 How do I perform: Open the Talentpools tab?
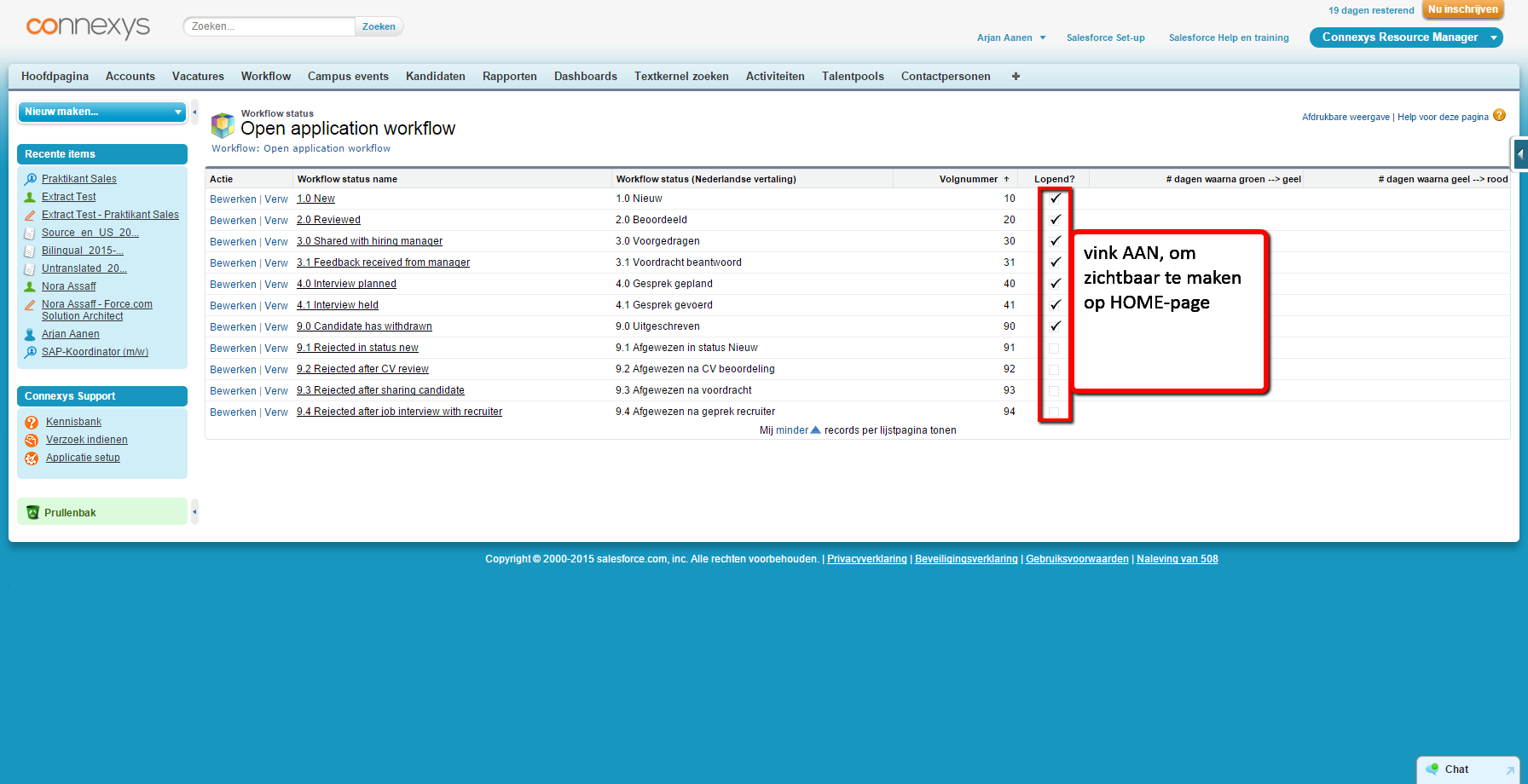tap(853, 76)
